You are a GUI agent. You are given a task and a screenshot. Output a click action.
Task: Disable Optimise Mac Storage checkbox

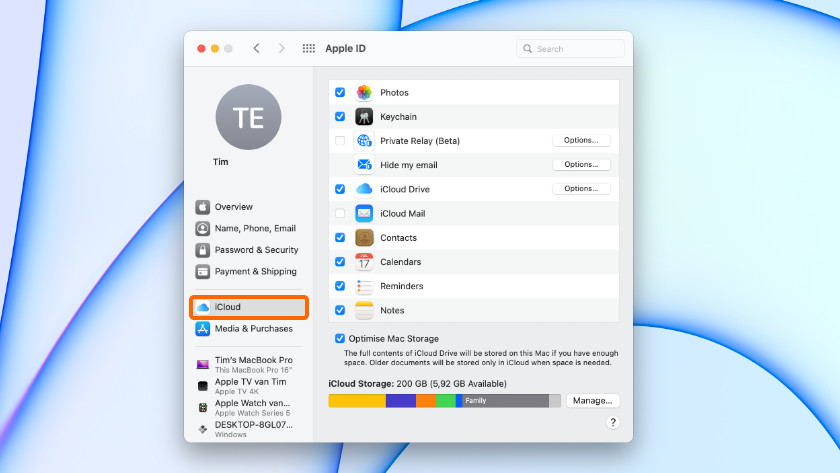click(x=340, y=339)
